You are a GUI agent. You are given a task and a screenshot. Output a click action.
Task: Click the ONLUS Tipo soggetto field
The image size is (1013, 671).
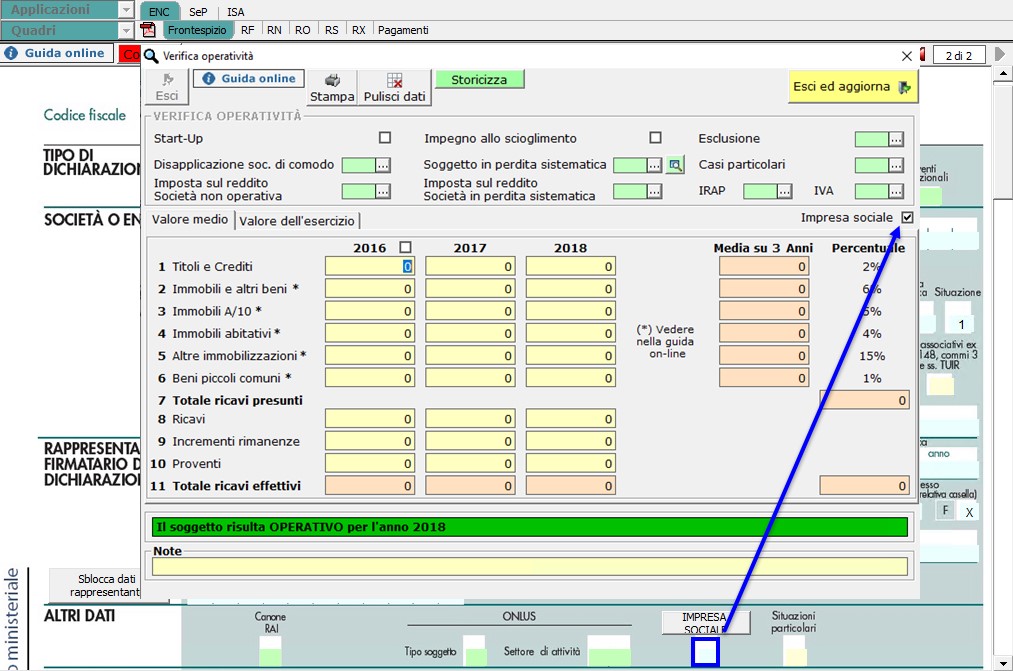click(x=475, y=652)
